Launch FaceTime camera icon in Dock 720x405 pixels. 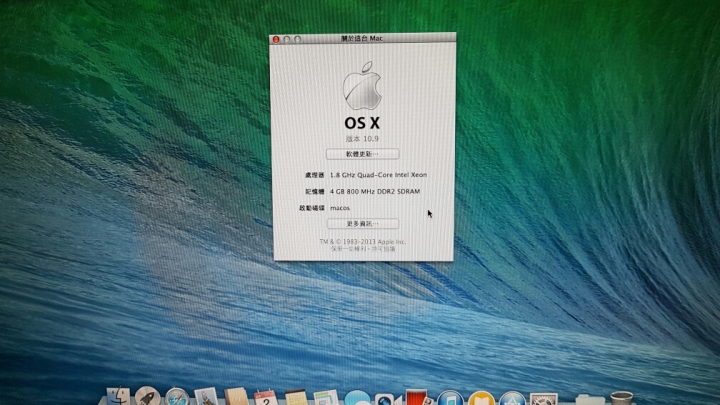coord(387,399)
